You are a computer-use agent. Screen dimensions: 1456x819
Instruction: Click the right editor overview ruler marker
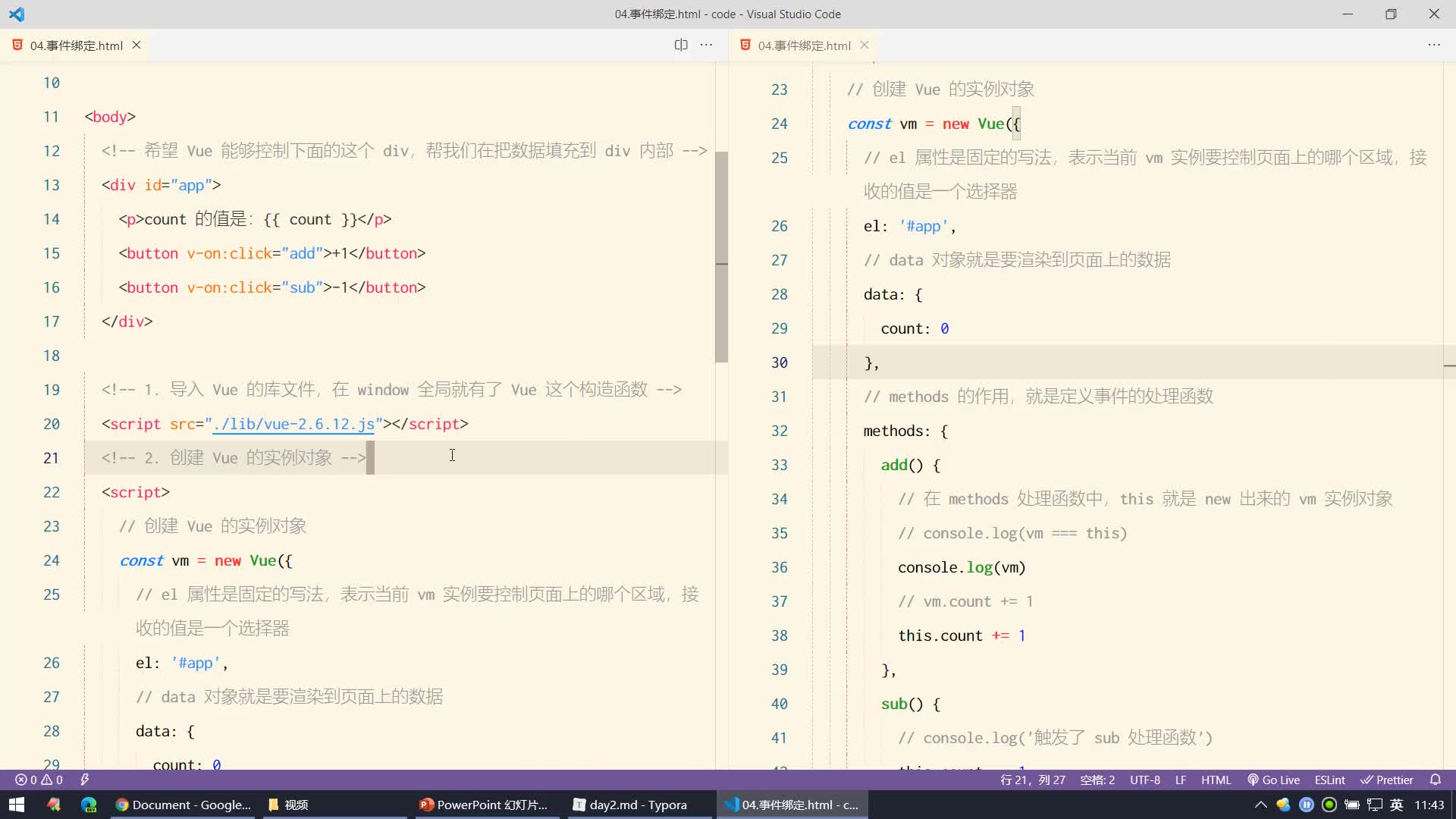(1449, 366)
